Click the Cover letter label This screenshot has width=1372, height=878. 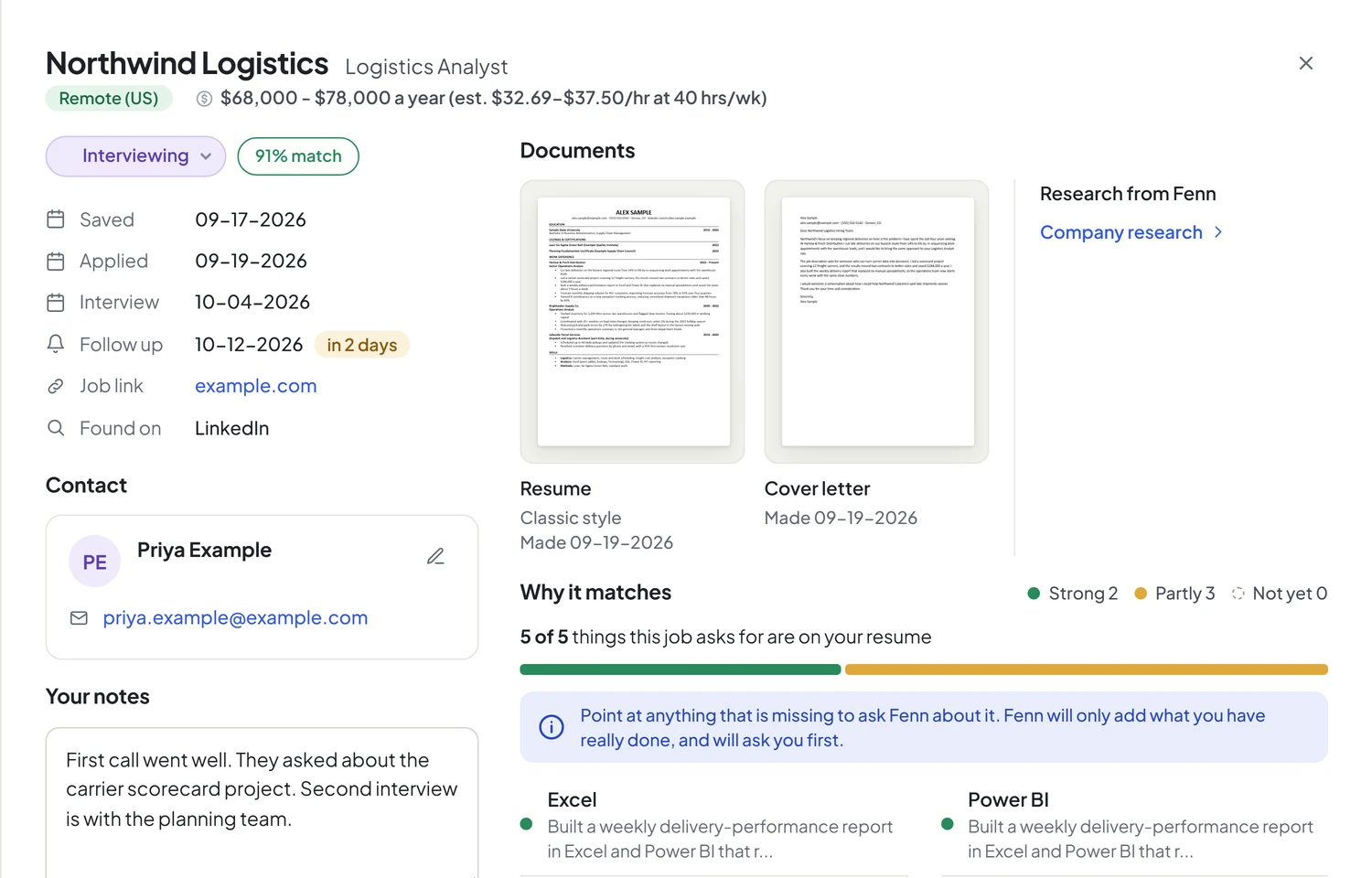tap(818, 488)
